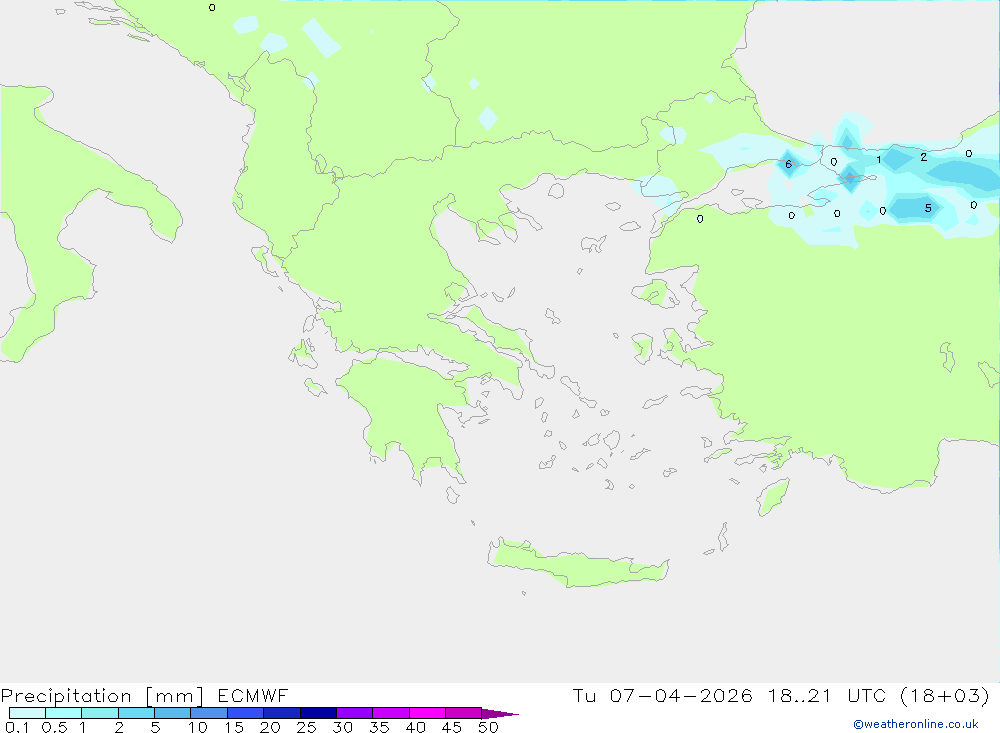This screenshot has height=733, width=1000.
Task: Click the above-50 arrow tip of legend
Action: [x=501, y=714]
